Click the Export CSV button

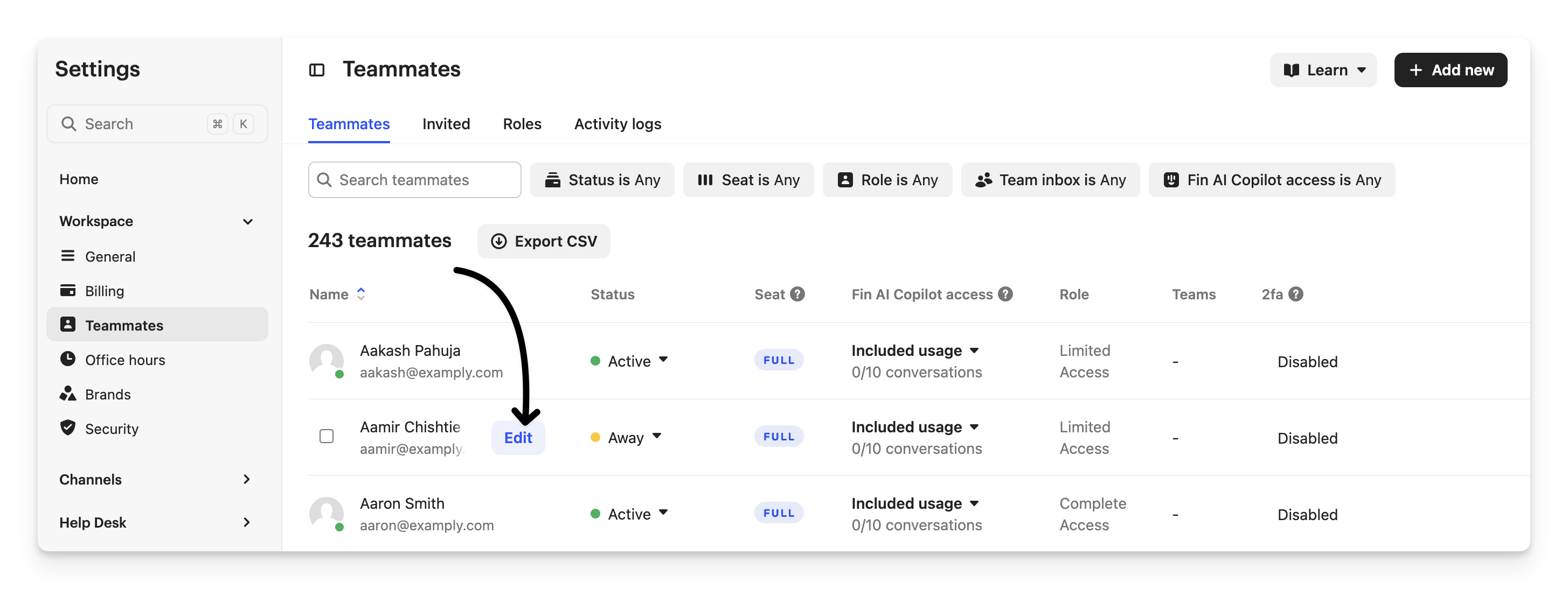(x=544, y=241)
